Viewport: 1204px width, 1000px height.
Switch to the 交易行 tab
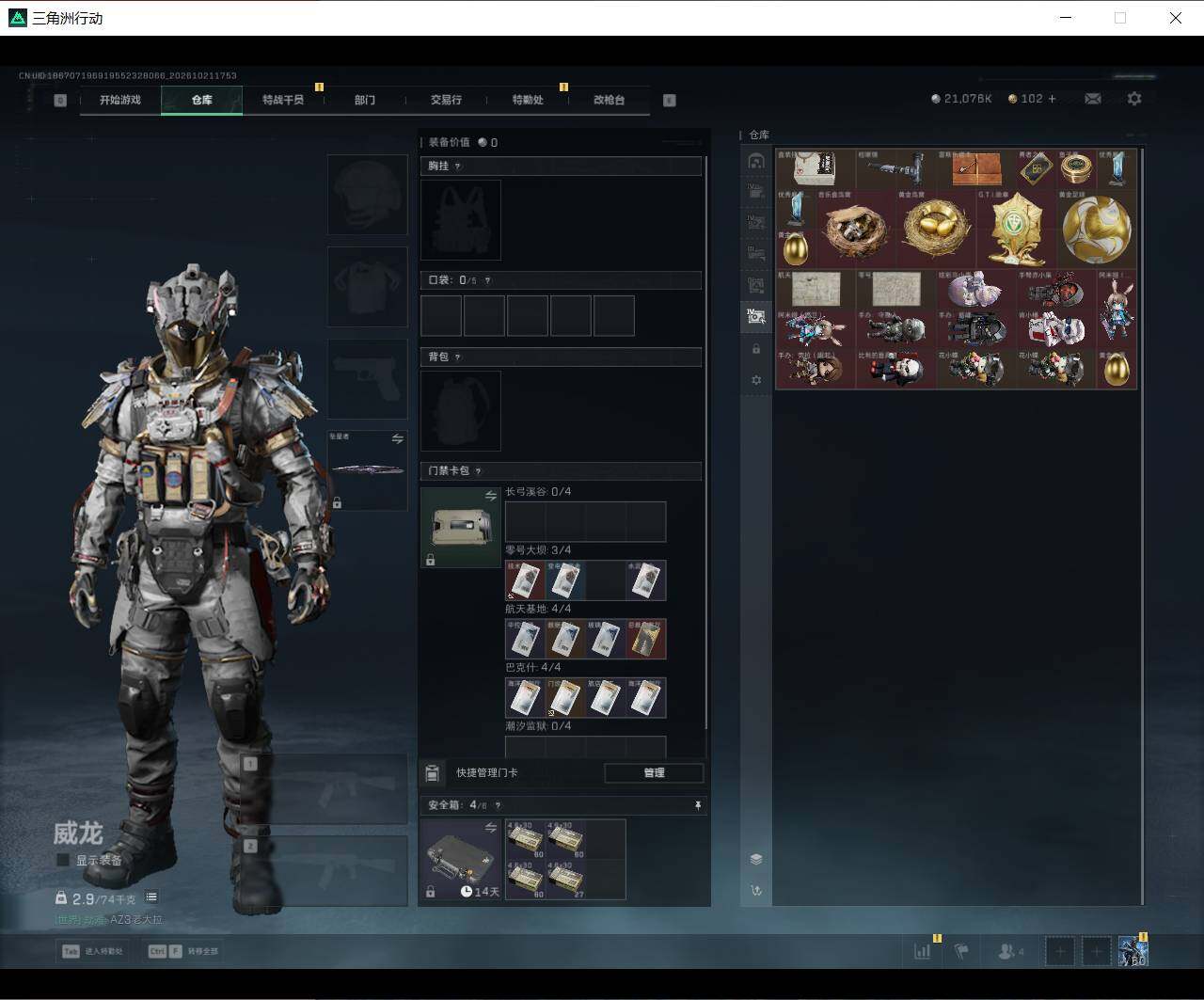(446, 100)
